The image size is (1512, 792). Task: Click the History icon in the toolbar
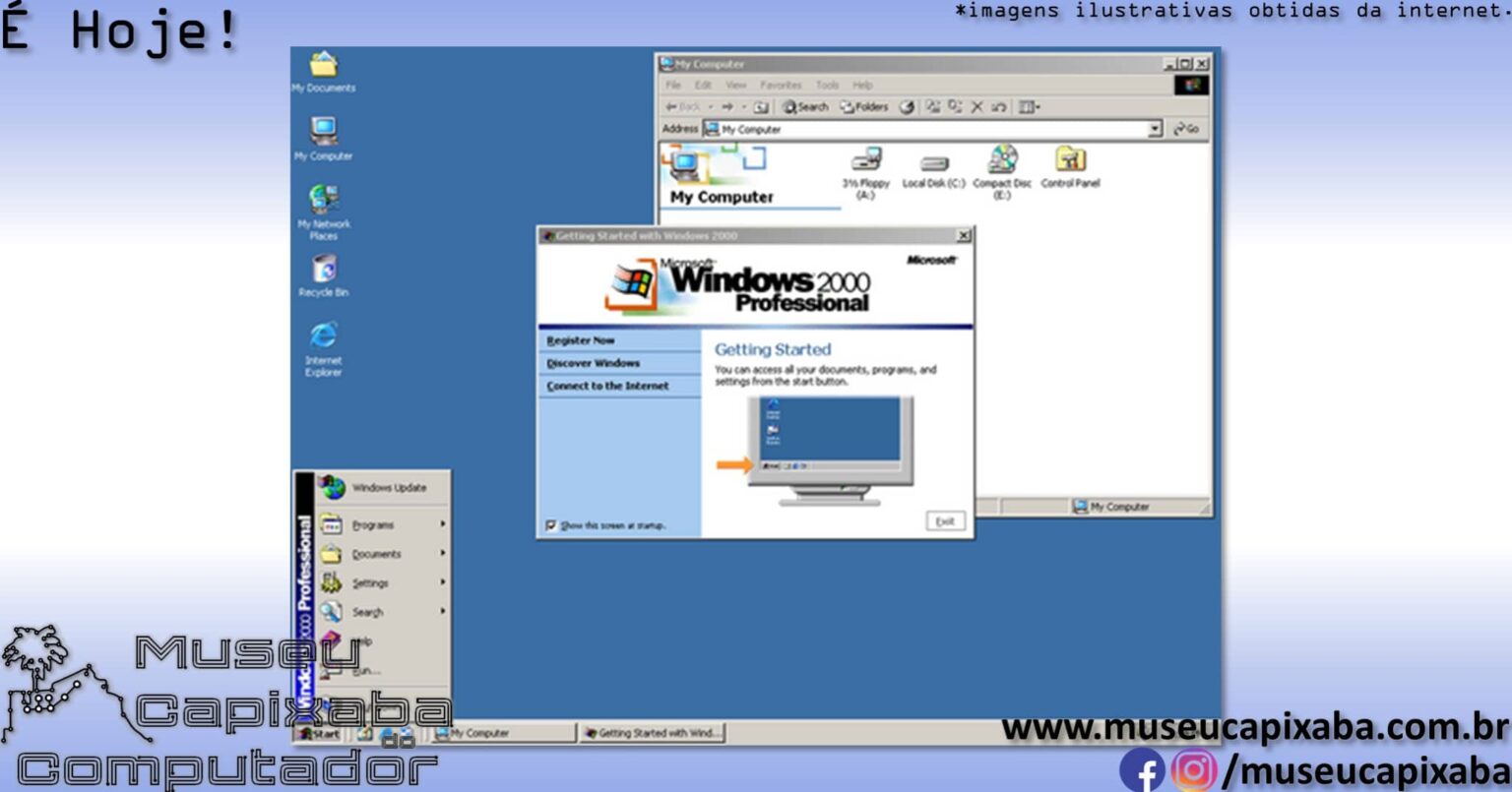click(907, 107)
